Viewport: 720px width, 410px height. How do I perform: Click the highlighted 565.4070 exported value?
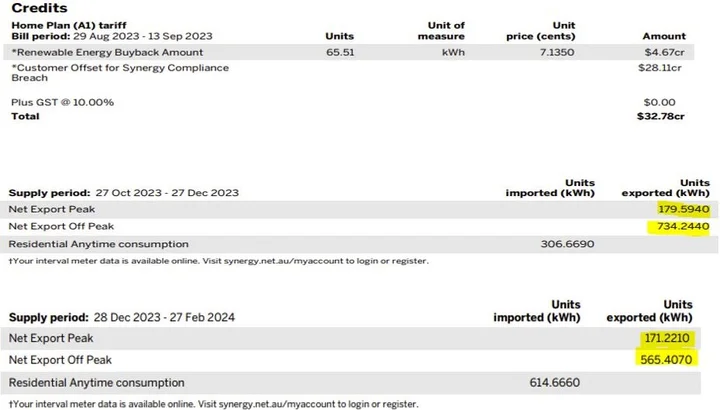[666, 359]
